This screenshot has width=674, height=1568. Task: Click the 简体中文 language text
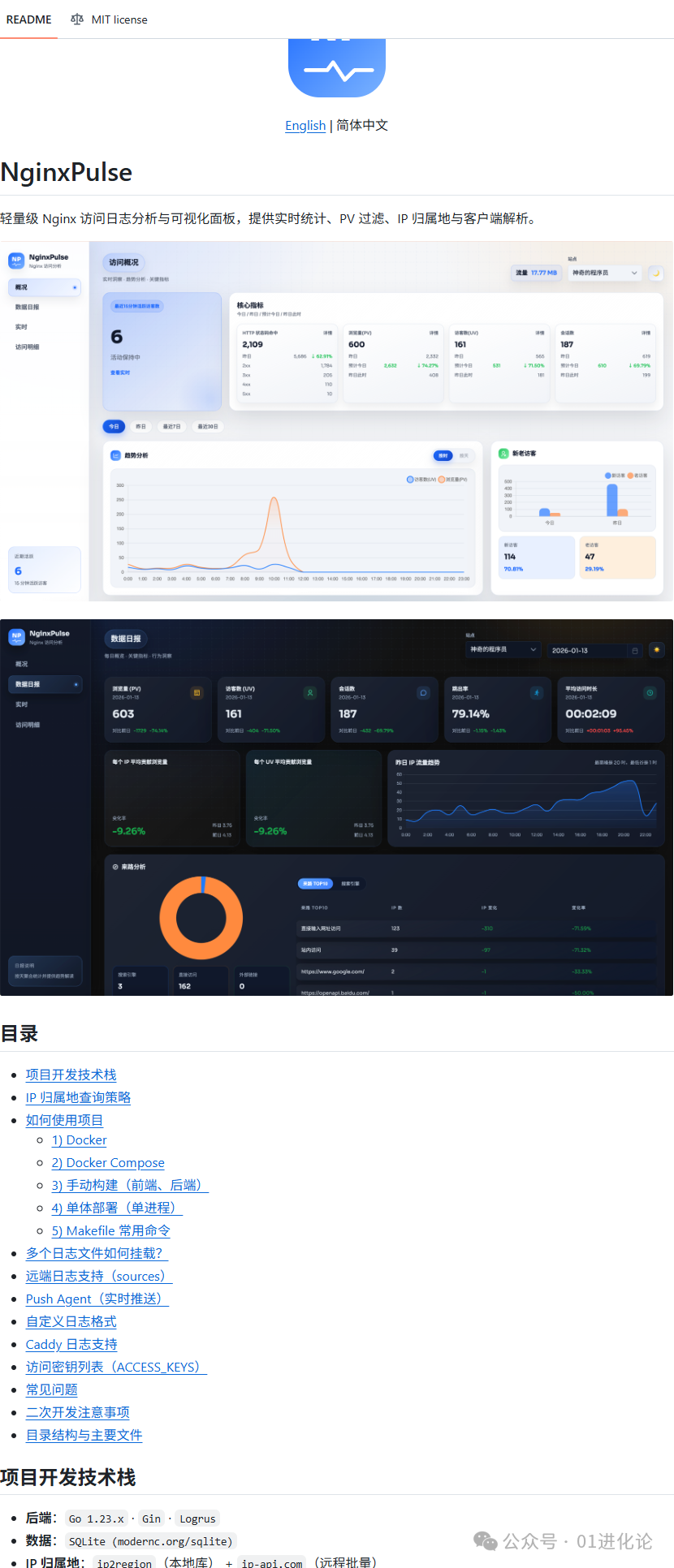pyautogui.click(x=362, y=125)
